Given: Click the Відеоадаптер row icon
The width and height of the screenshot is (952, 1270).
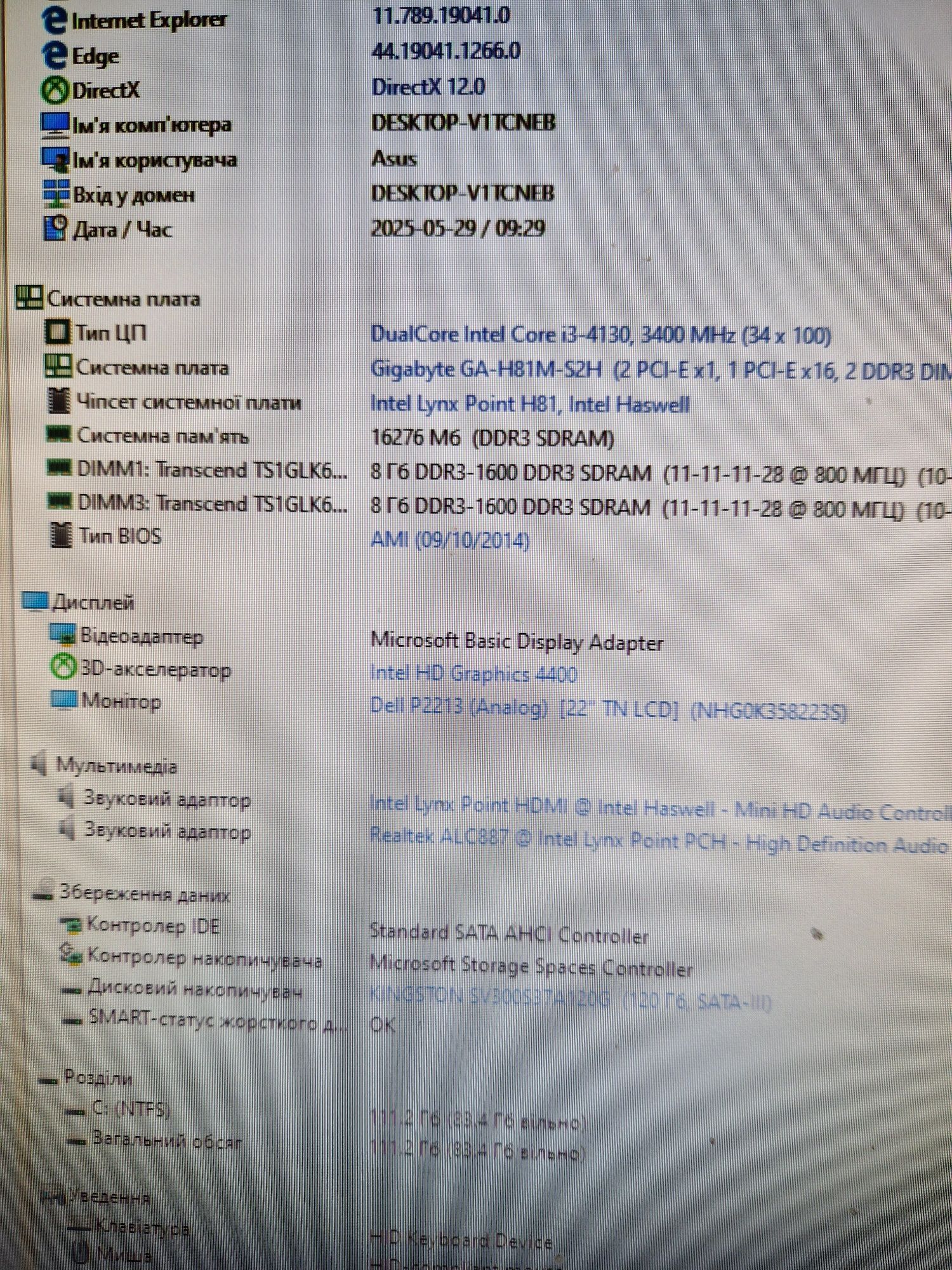Looking at the screenshot, I should [x=63, y=633].
